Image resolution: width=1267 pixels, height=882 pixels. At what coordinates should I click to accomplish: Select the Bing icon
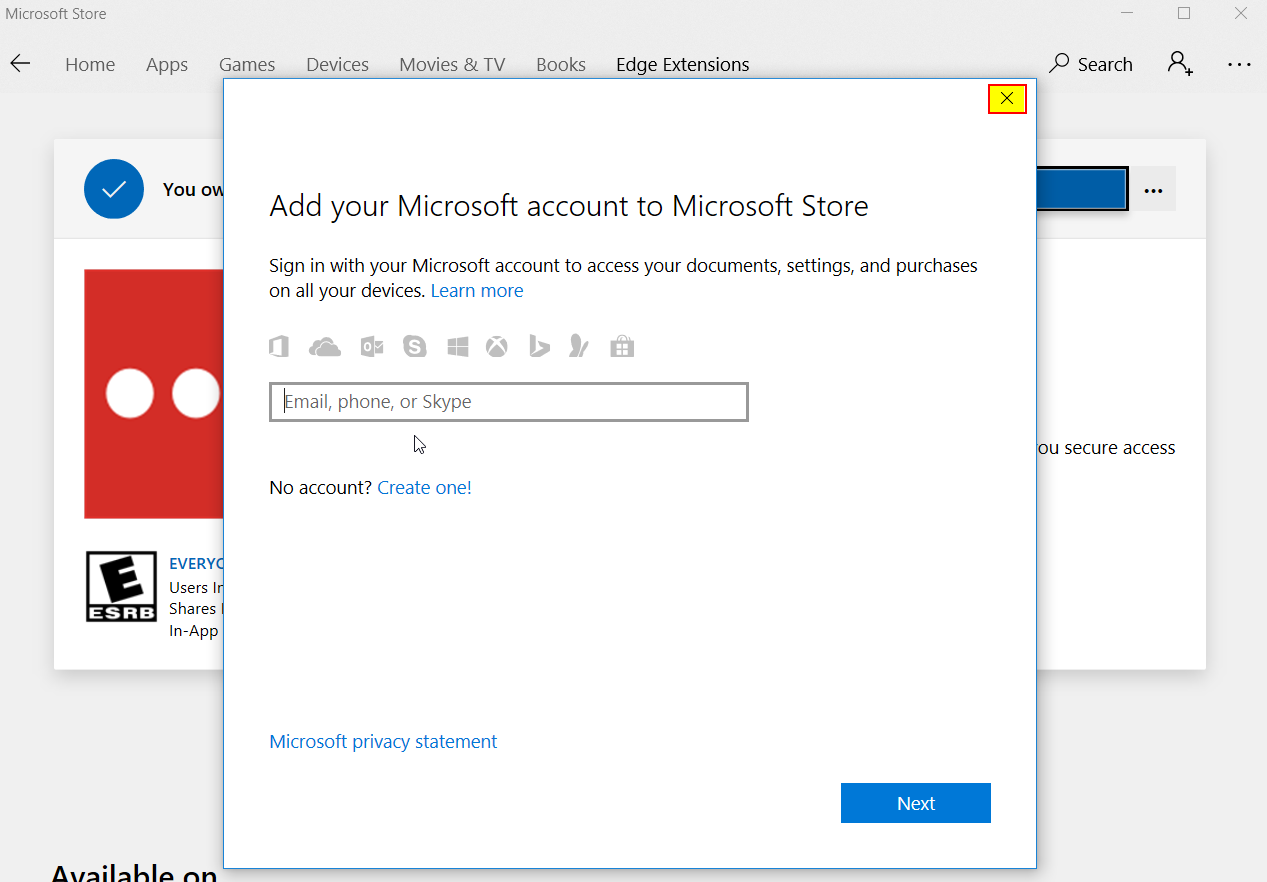pyautogui.click(x=539, y=346)
